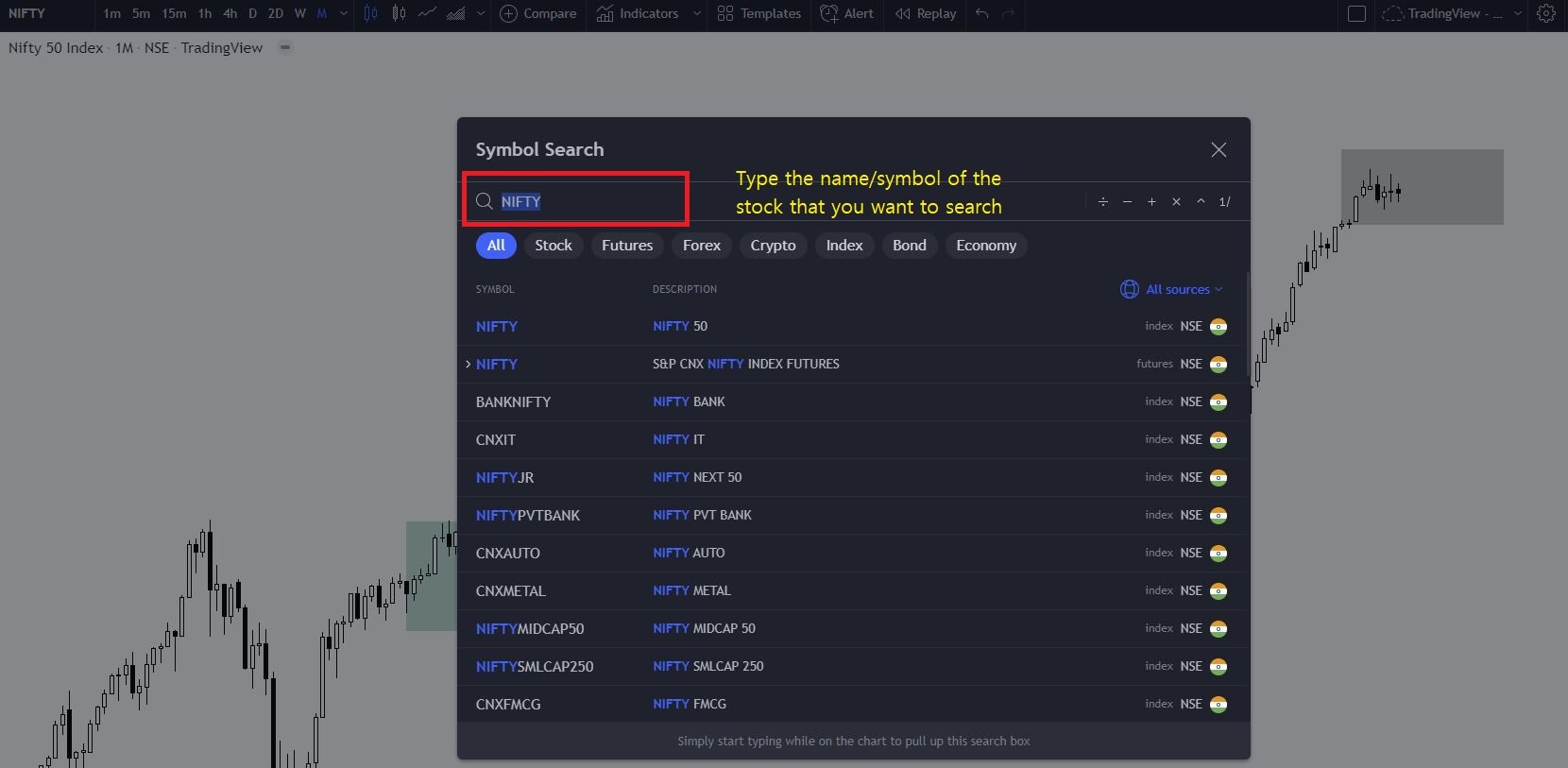Select the Line chart style icon
Screen dimensions: 1568x768
(x=428, y=13)
